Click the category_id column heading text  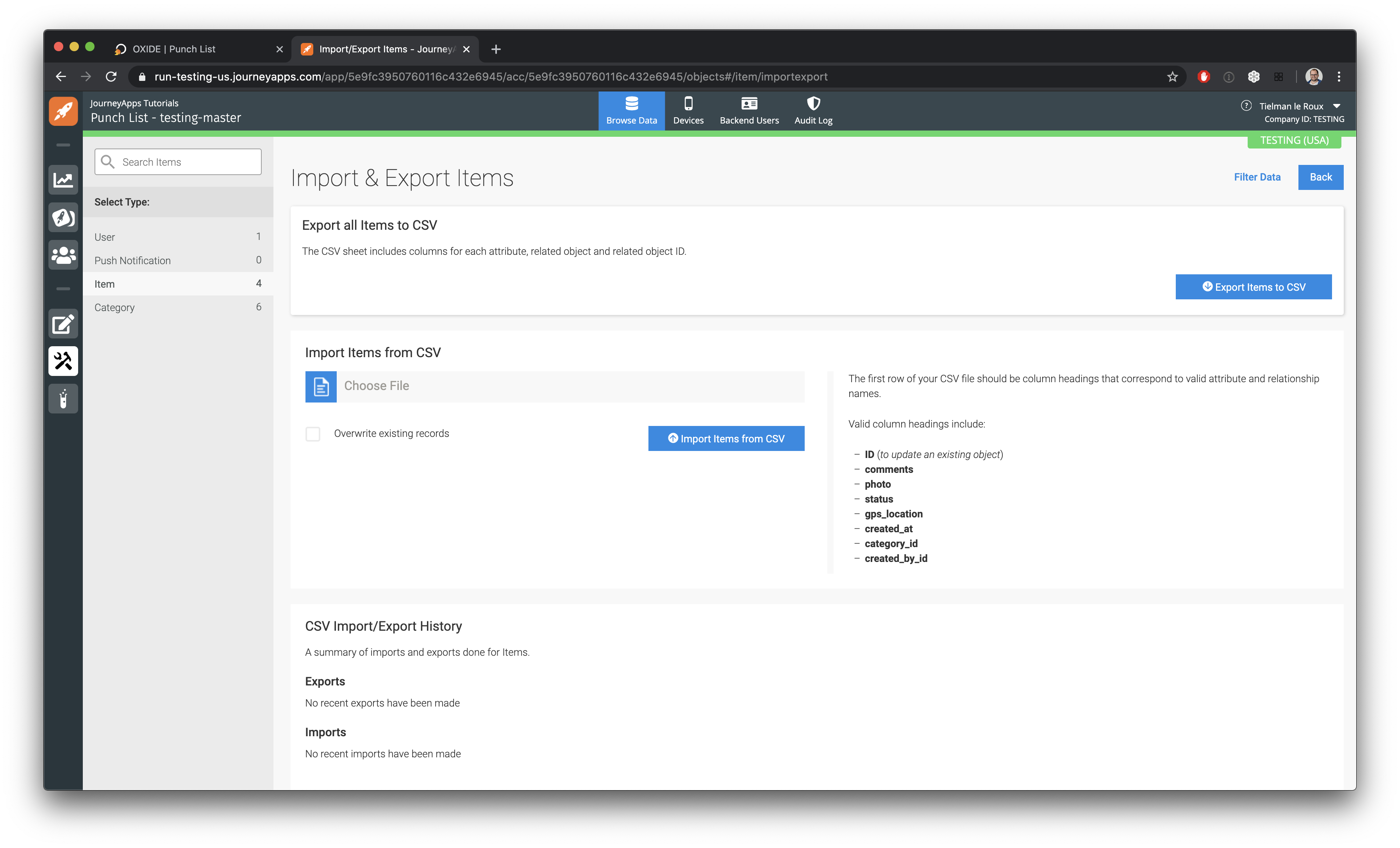(x=891, y=544)
